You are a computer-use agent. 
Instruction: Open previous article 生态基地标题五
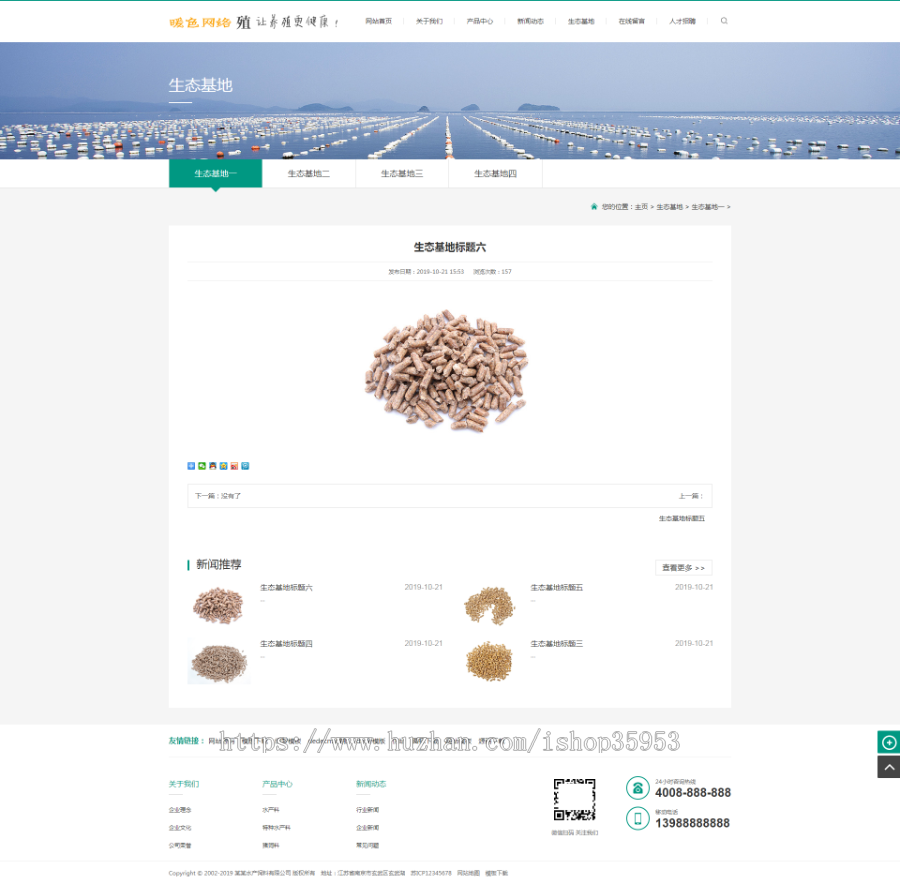(681, 518)
